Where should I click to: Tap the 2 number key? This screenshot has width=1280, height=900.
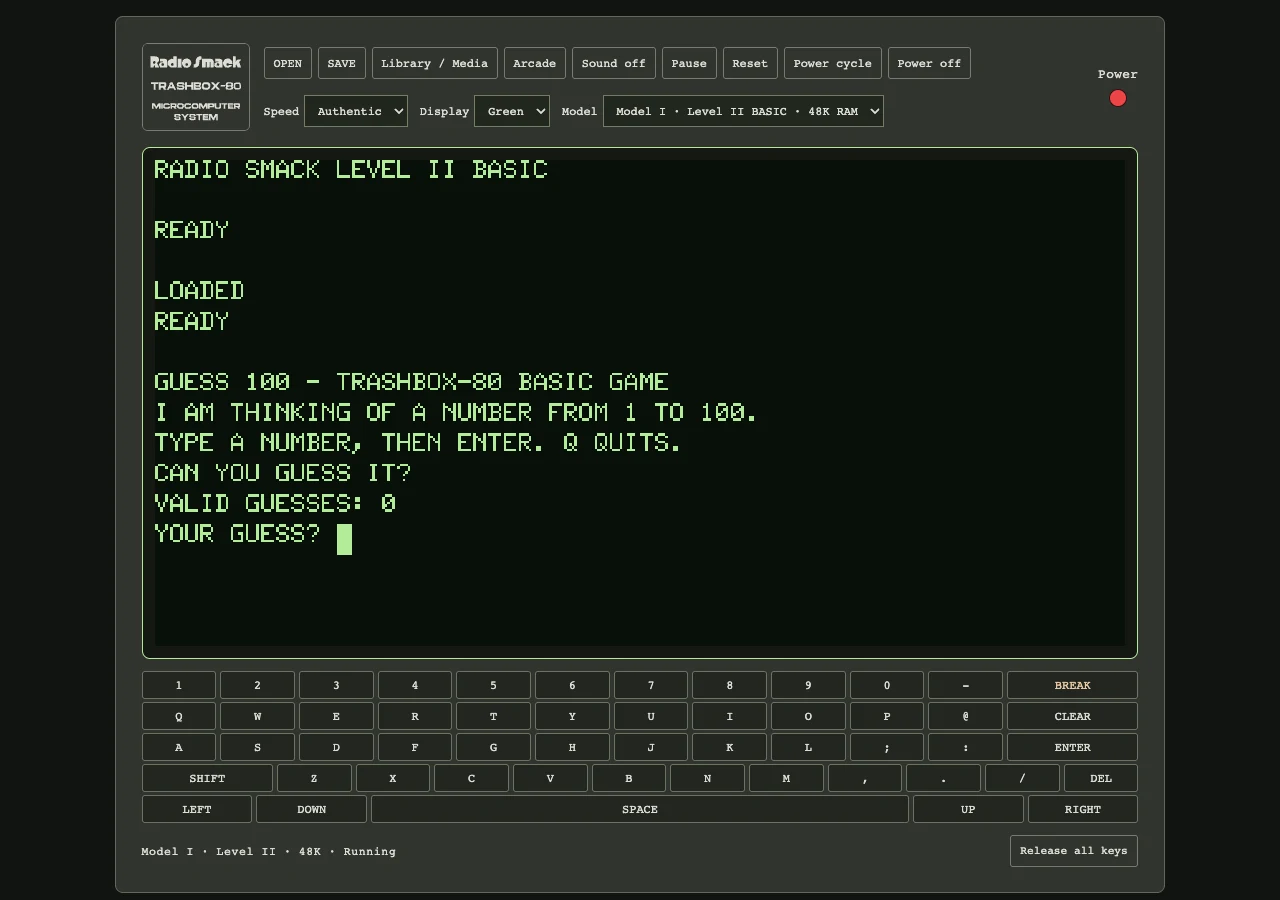pos(257,685)
